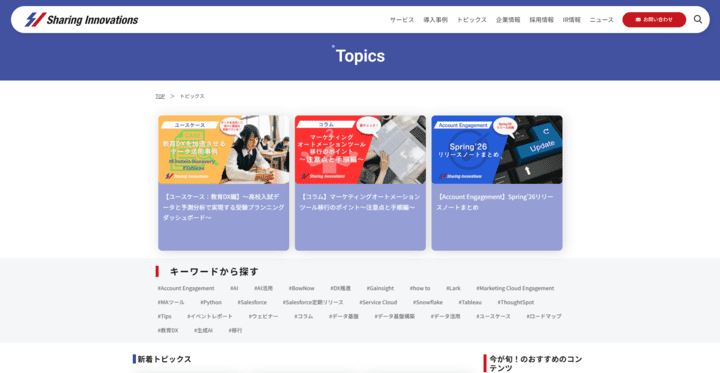Open the Spring'26 release notes card image
This screenshot has height=373, width=720.
tap(497, 150)
